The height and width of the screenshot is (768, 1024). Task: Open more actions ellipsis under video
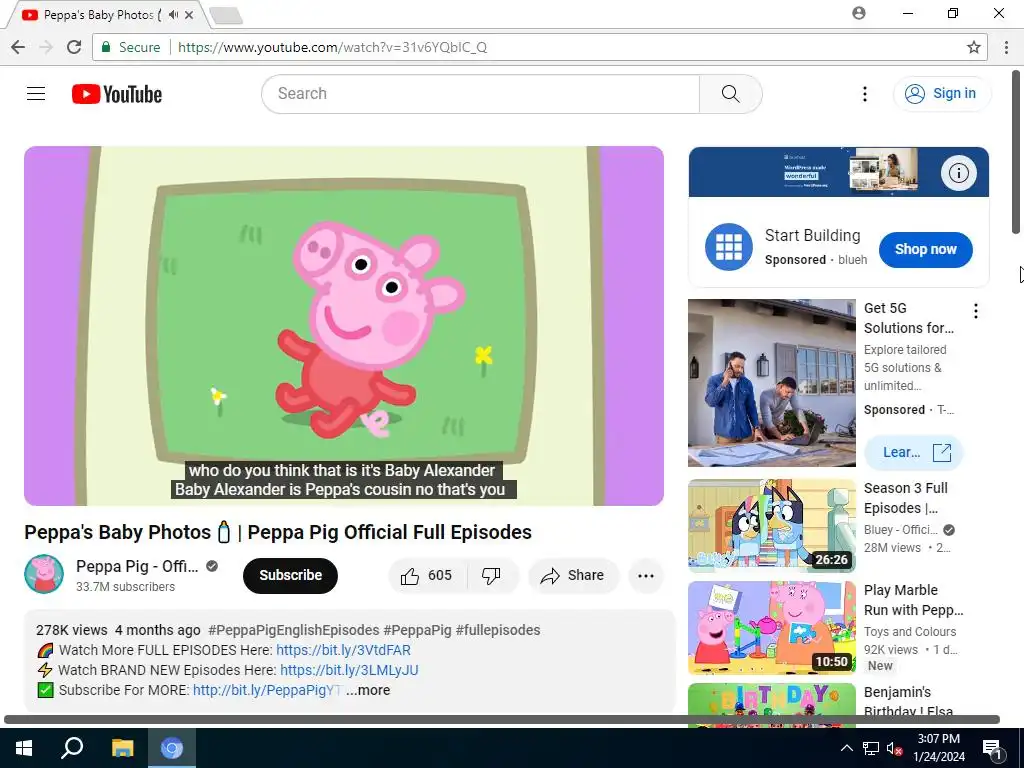coord(646,575)
